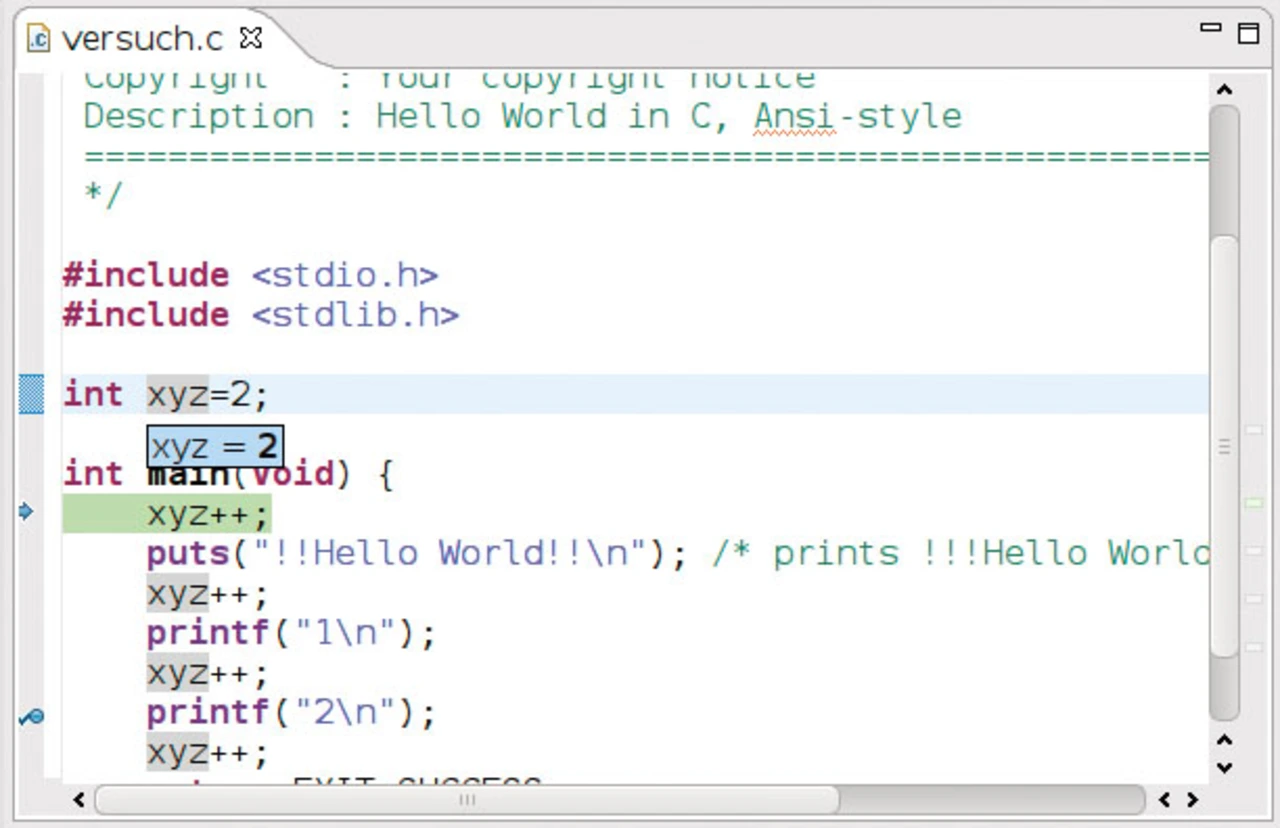Close the versuch.c editor tab
Image resolution: width=1280 pixels, height=828 pixels.
point(251,39)
